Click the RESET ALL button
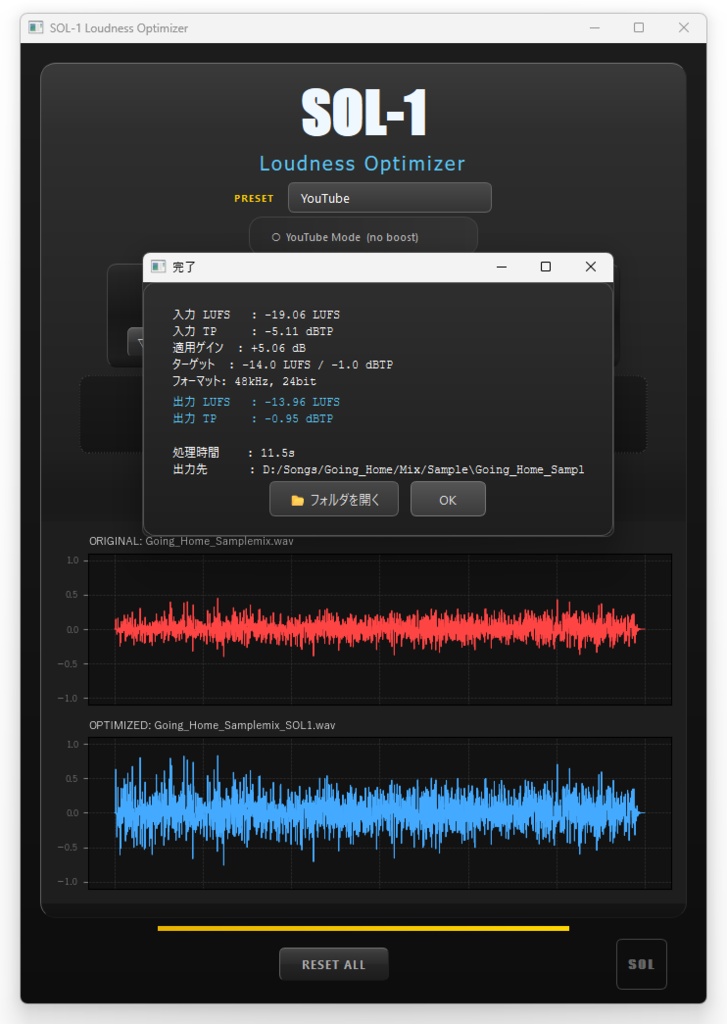 [x=334, y=965]
